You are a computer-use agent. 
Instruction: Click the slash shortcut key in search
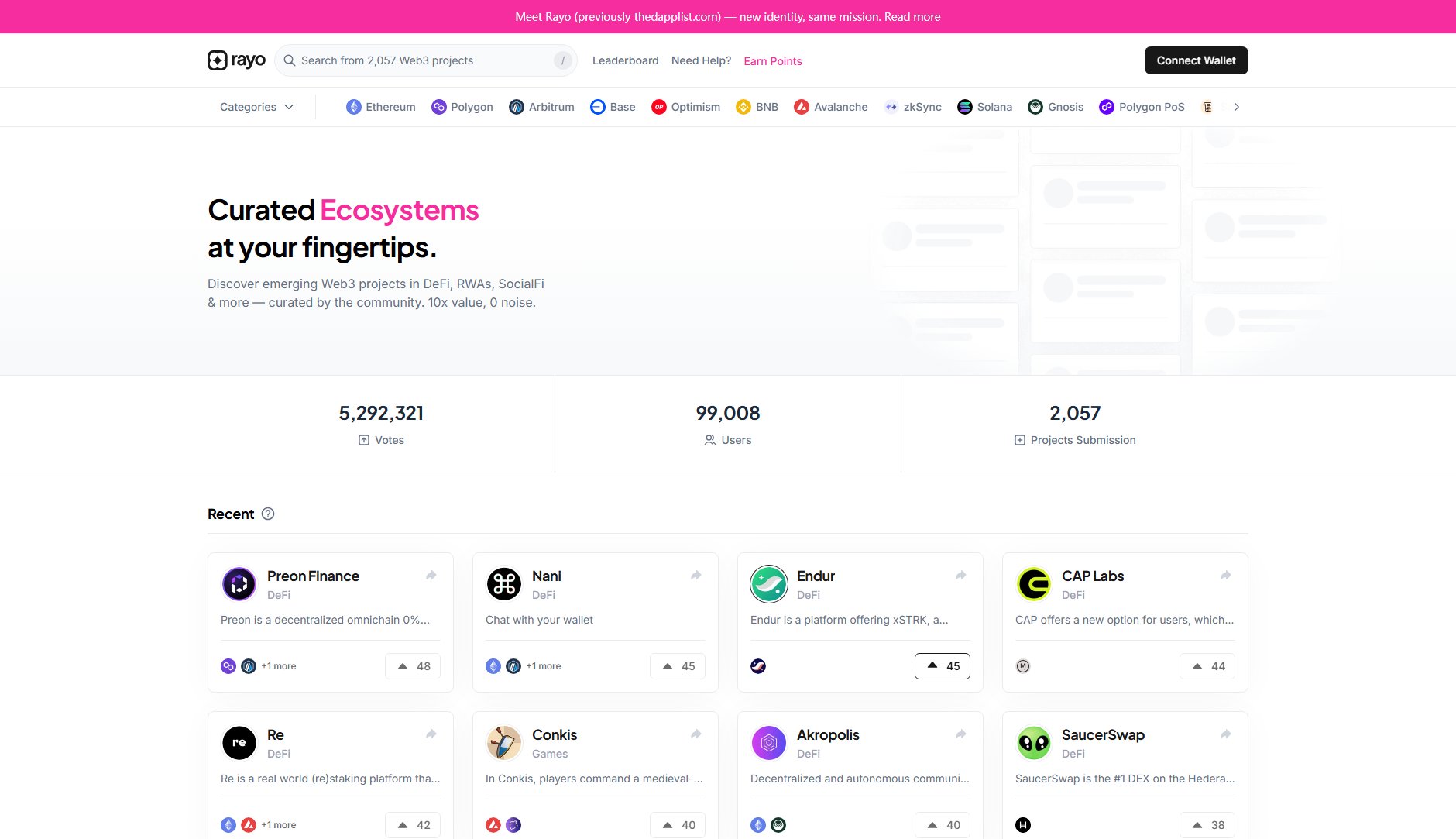[563, 60]
